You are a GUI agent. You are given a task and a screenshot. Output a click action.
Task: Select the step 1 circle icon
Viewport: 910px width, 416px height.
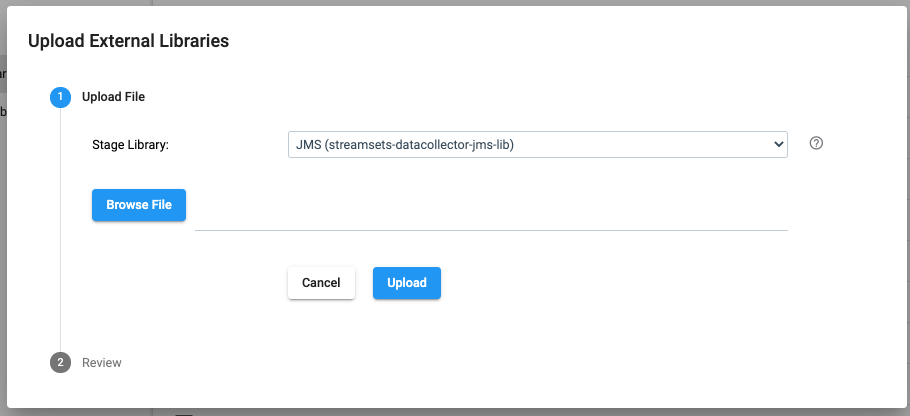[60, 97]
